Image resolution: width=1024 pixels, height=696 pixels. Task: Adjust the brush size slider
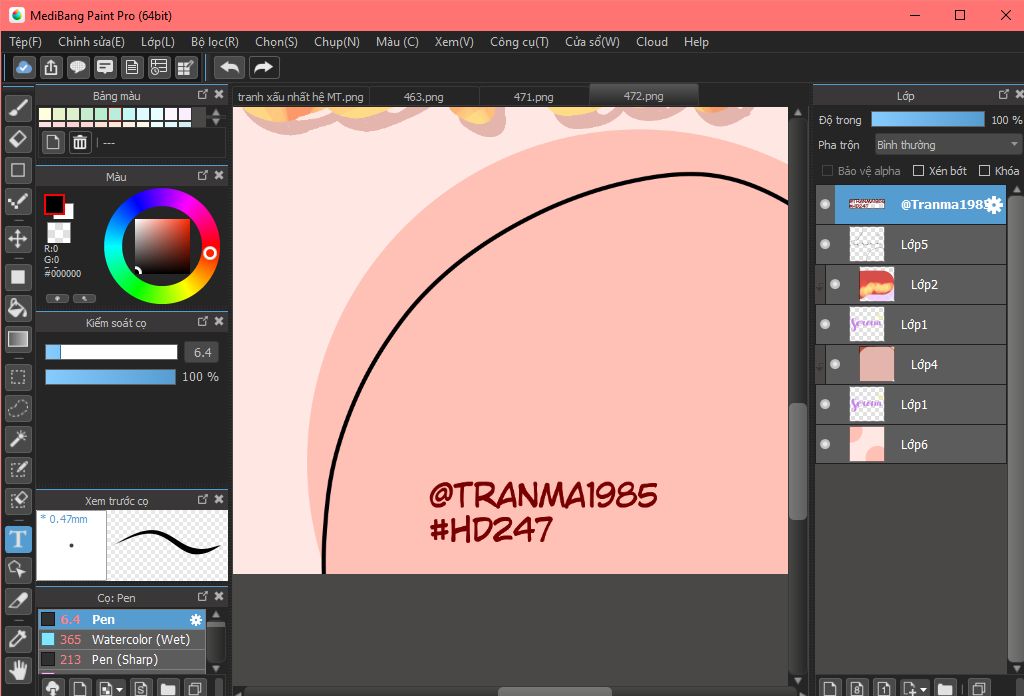point(111,353)
